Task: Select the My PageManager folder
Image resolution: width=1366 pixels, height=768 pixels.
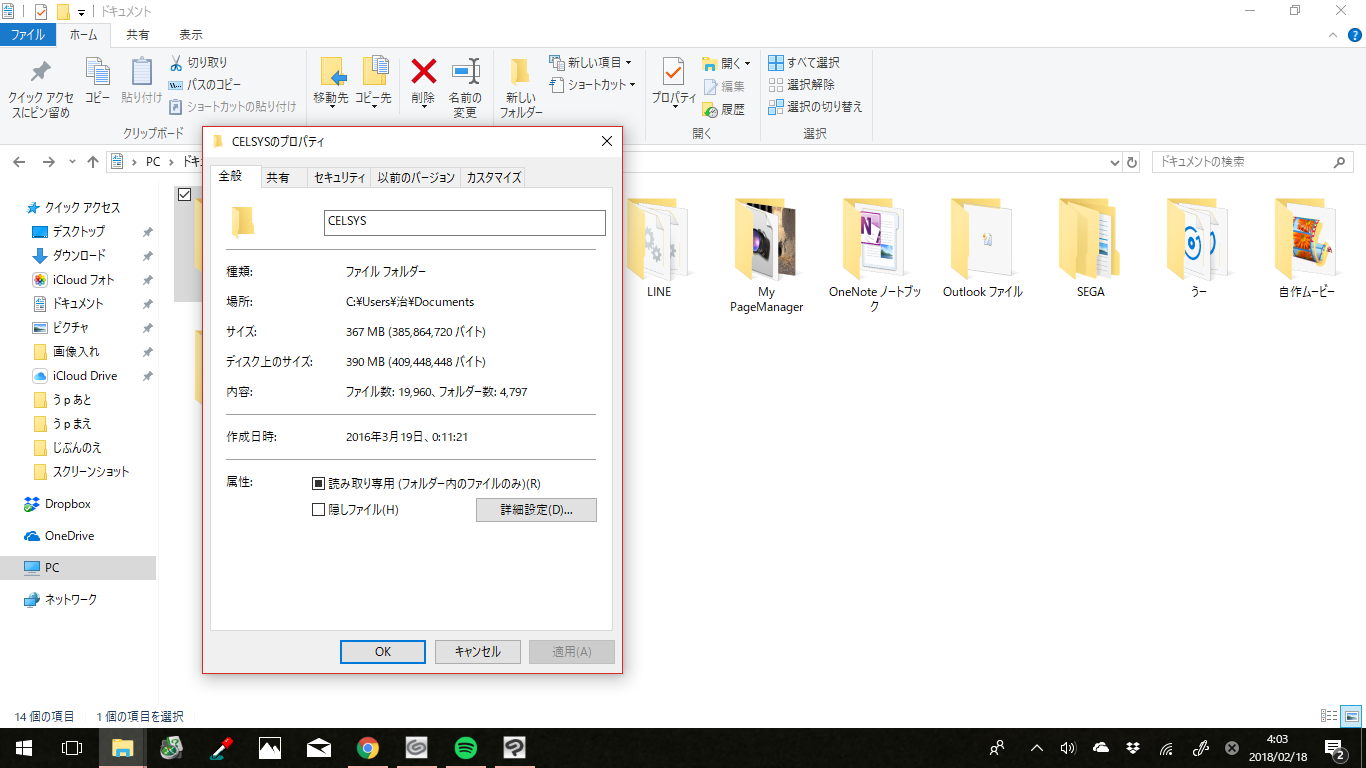Action: tap(767, 257)
